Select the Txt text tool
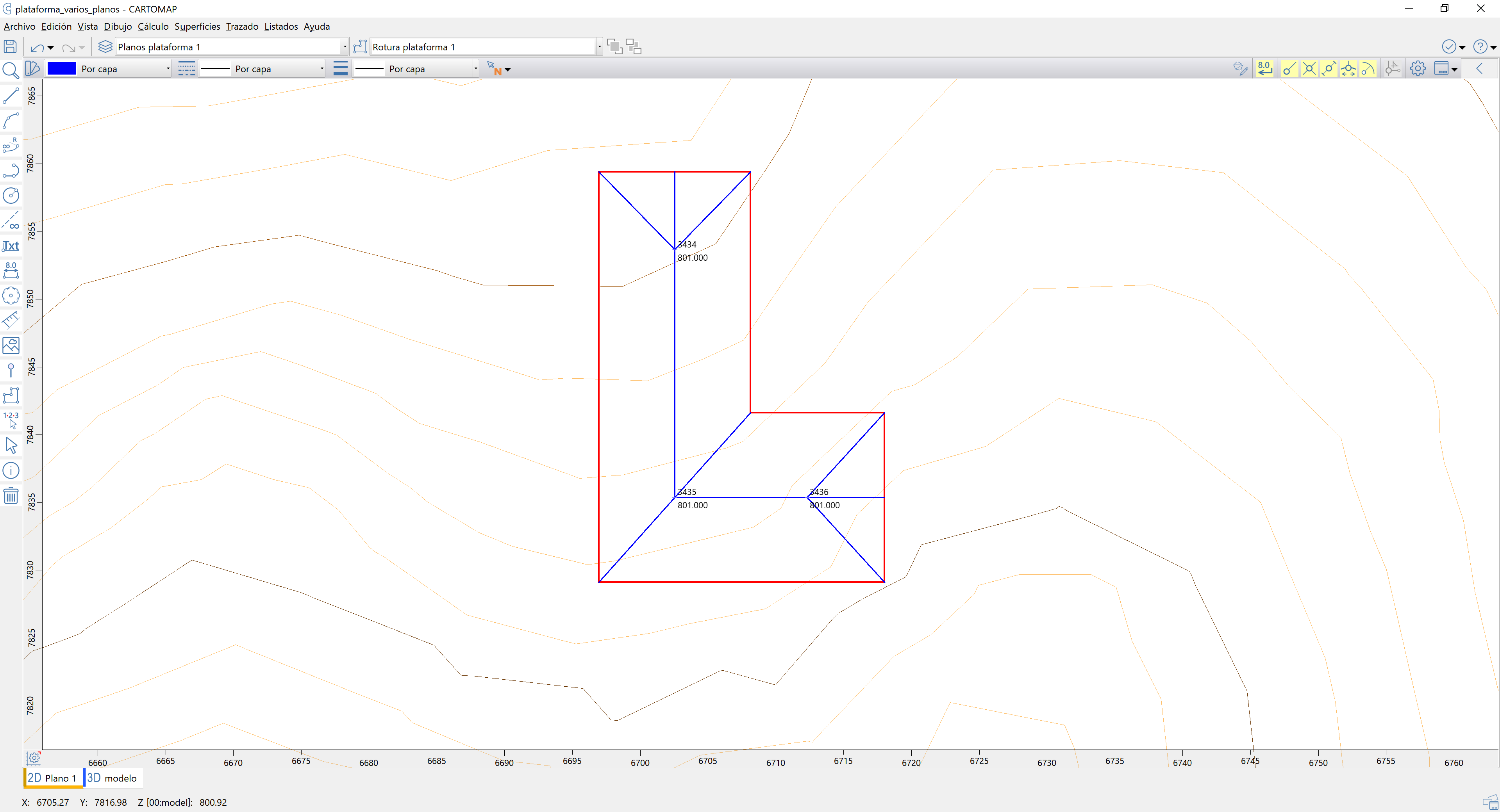1500x812 pixels. click(11, 246)
